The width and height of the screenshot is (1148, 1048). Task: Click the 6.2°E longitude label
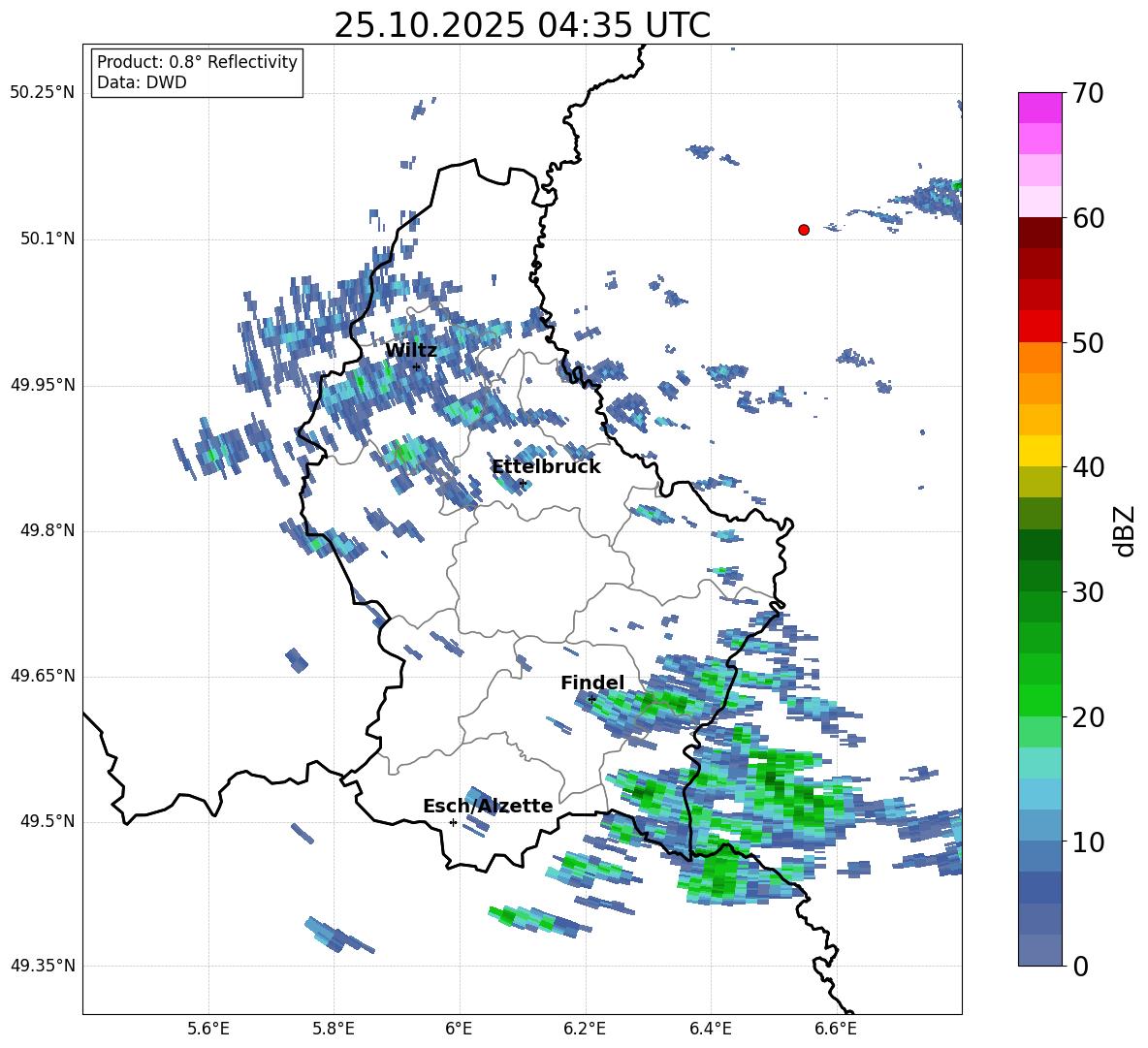585,1029
